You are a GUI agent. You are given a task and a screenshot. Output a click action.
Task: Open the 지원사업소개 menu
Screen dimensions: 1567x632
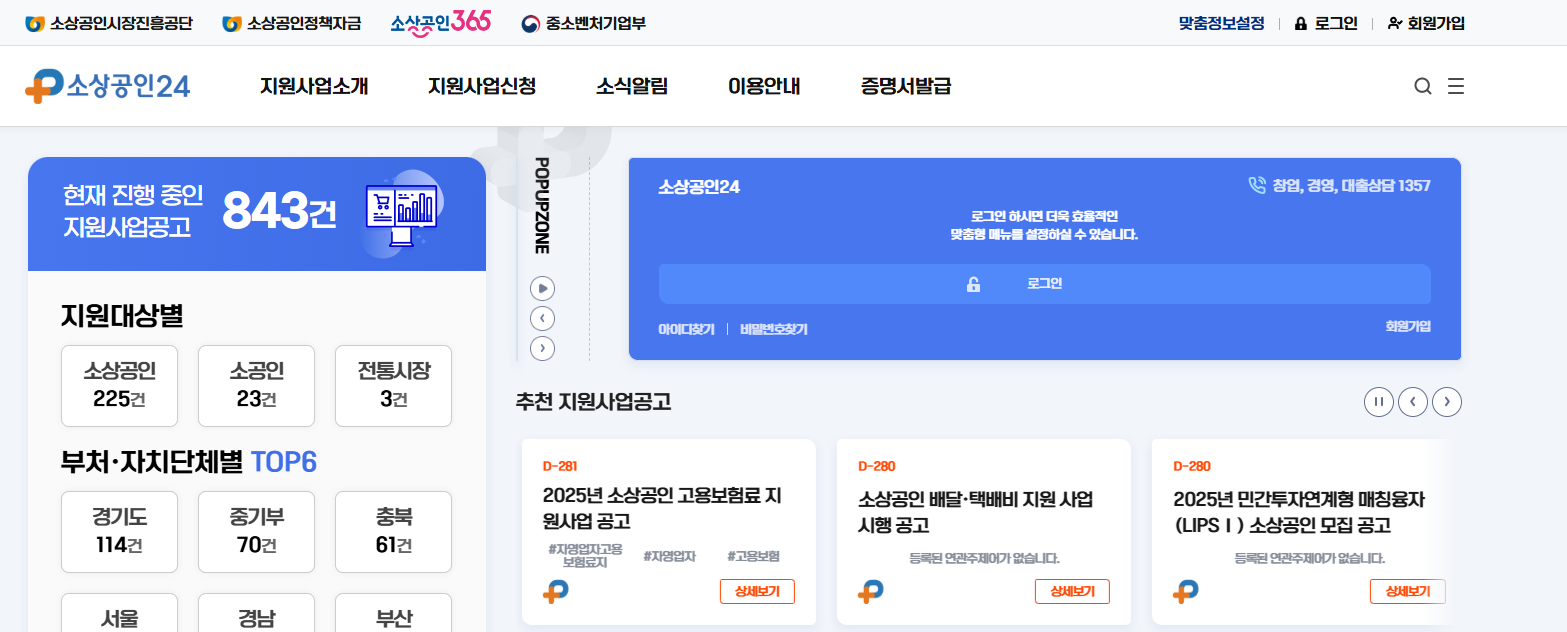[314, 86]
